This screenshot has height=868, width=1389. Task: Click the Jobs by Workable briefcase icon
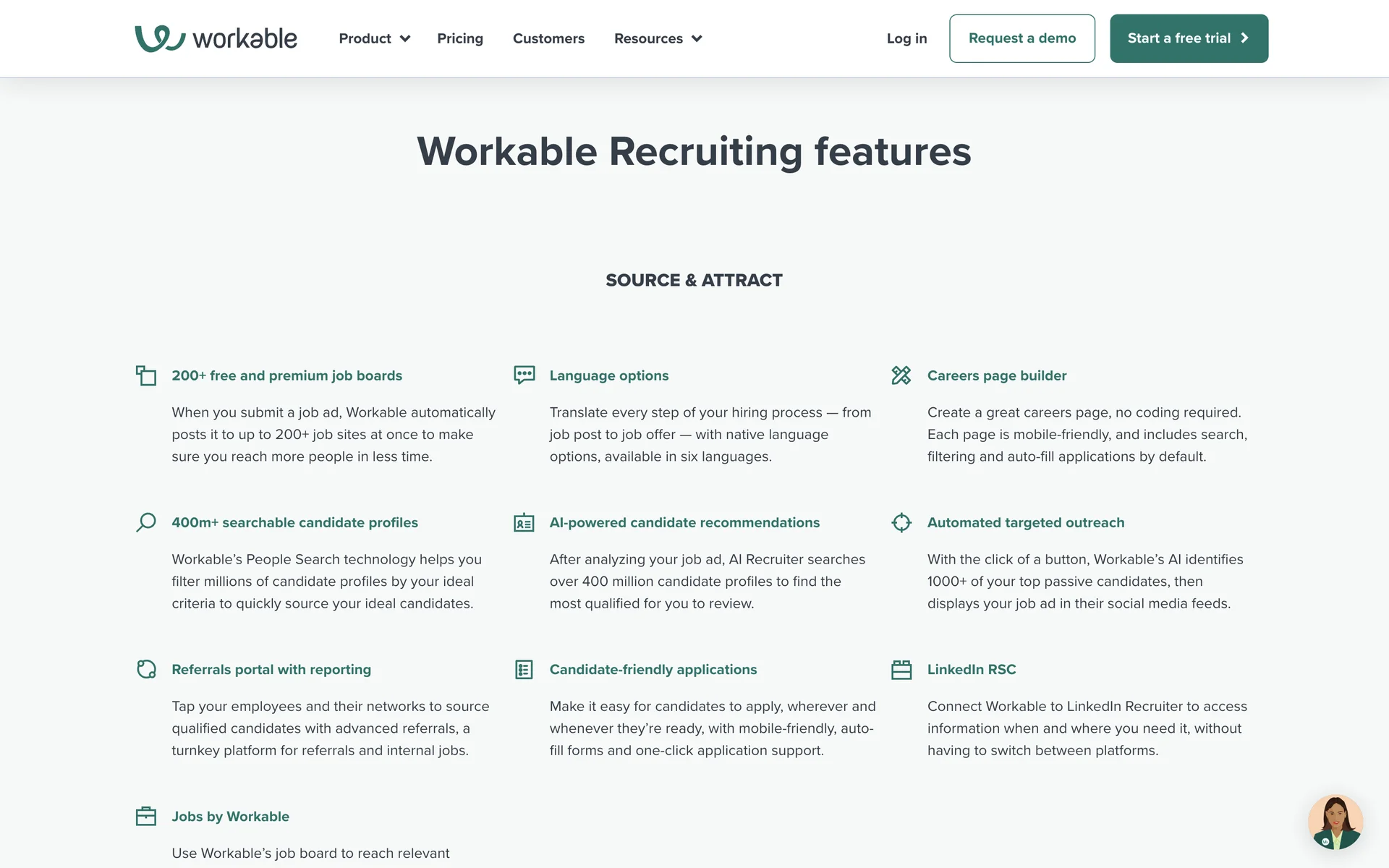coord(146,816)
